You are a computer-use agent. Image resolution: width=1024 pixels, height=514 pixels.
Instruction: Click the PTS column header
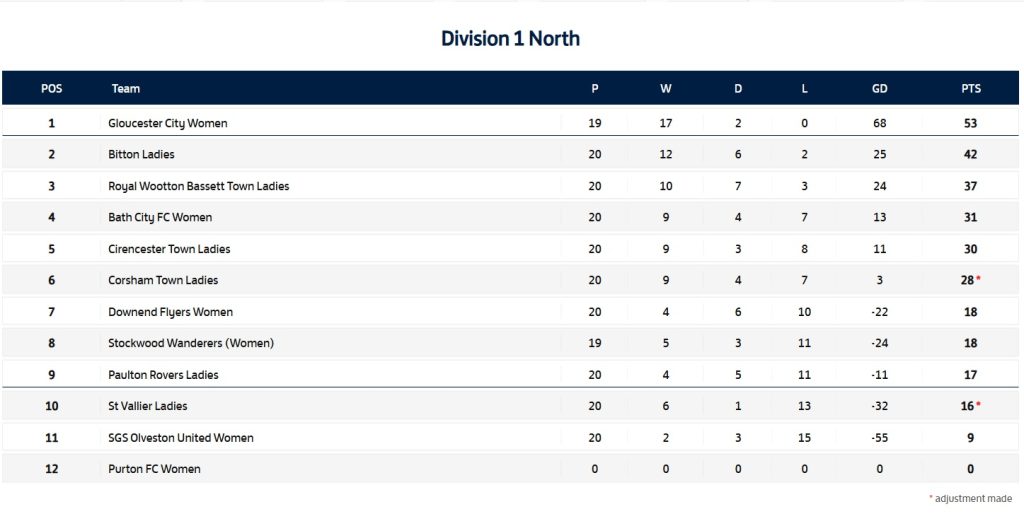point(970,89)
